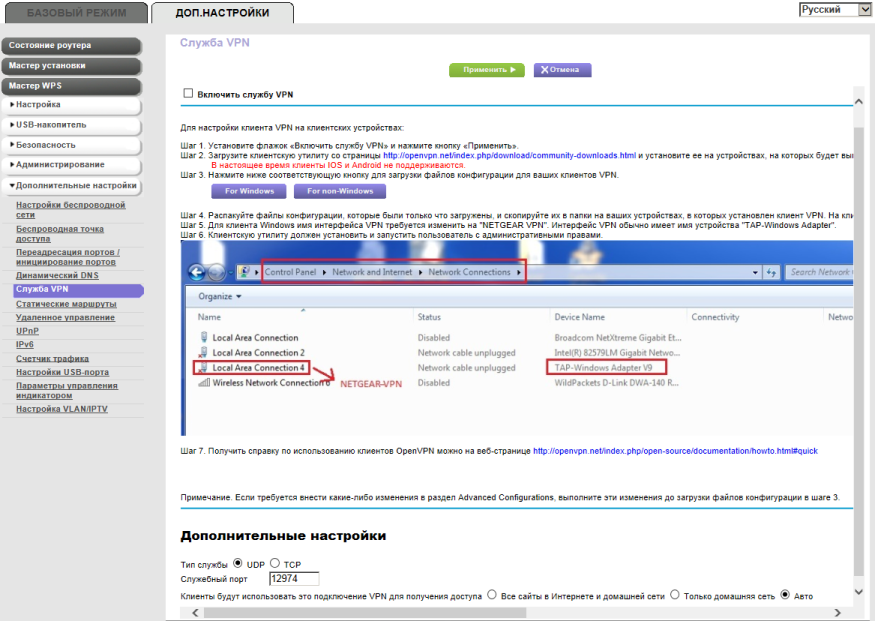Click the Отмена button
Image resolution: width=875 pixels, height=621 pixels.
562,70
